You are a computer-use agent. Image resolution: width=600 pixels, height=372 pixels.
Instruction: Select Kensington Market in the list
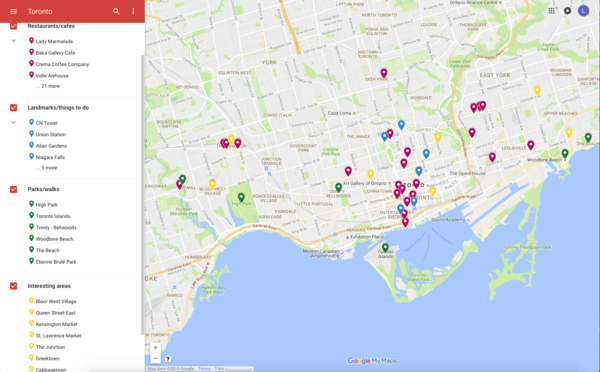(x=57, y=324)
